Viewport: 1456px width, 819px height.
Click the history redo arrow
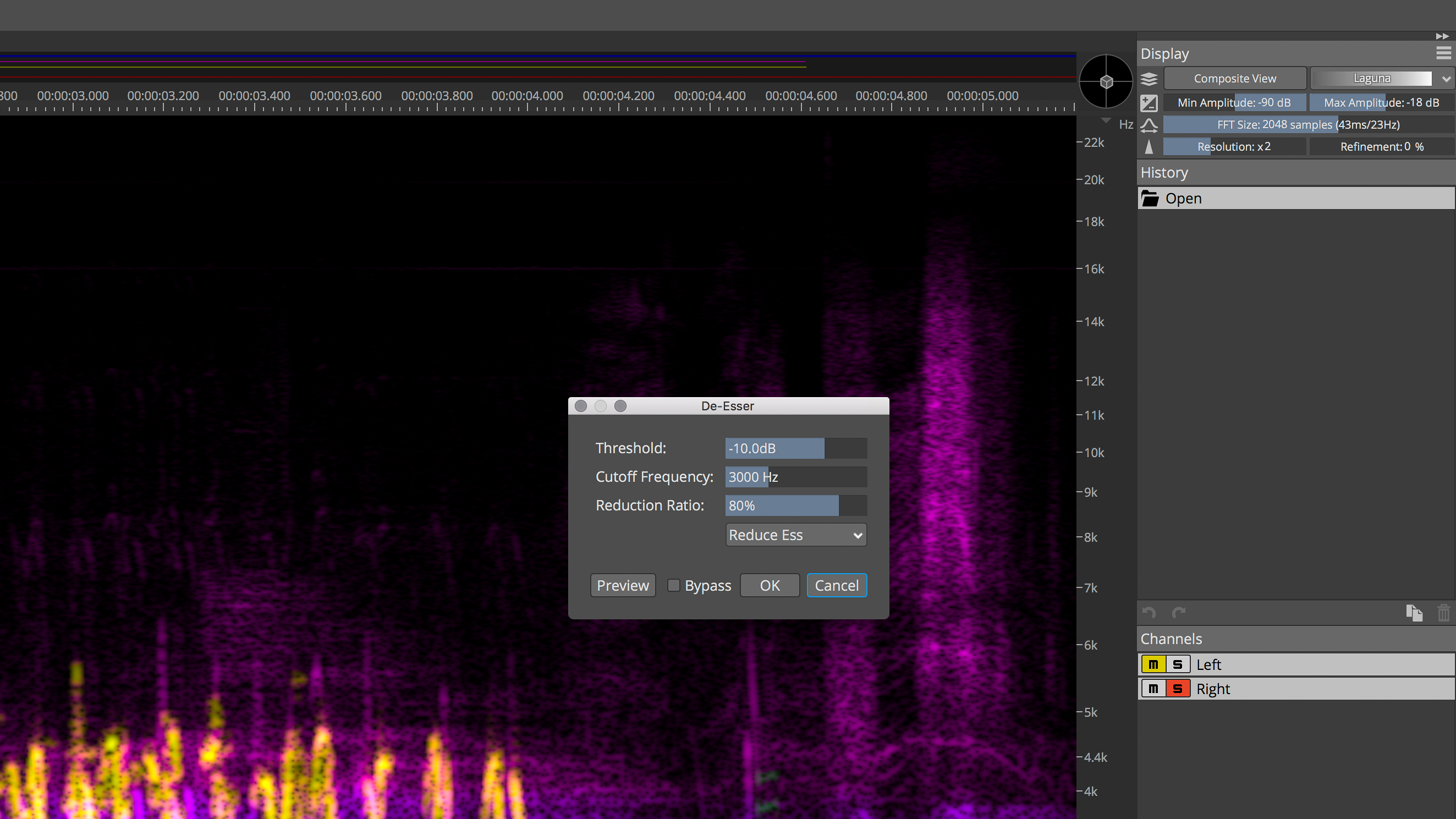click(x=1178, y=613)
